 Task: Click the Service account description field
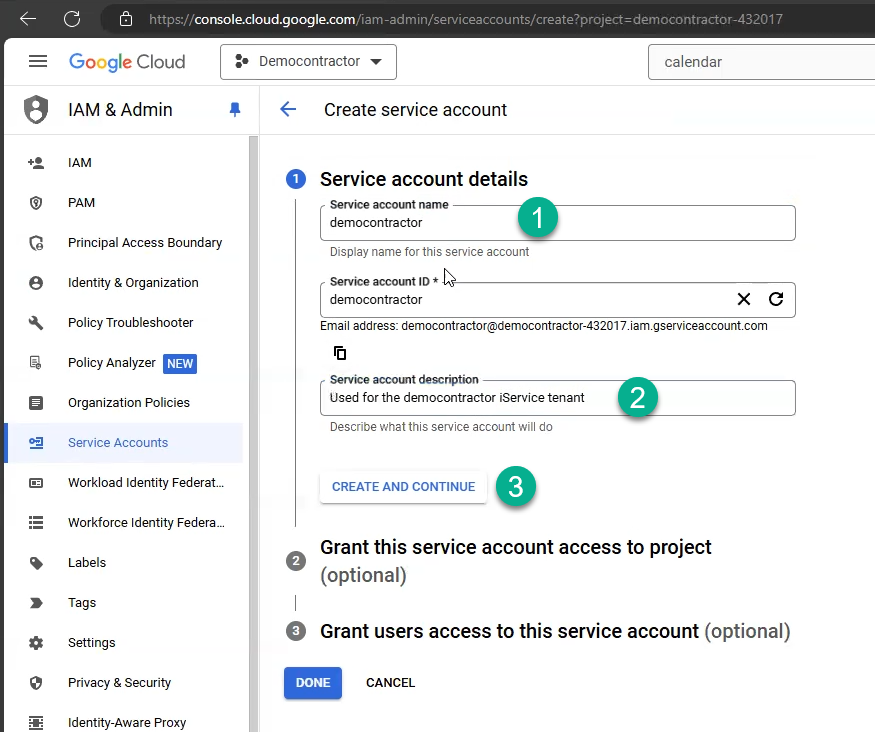point(557,398)
